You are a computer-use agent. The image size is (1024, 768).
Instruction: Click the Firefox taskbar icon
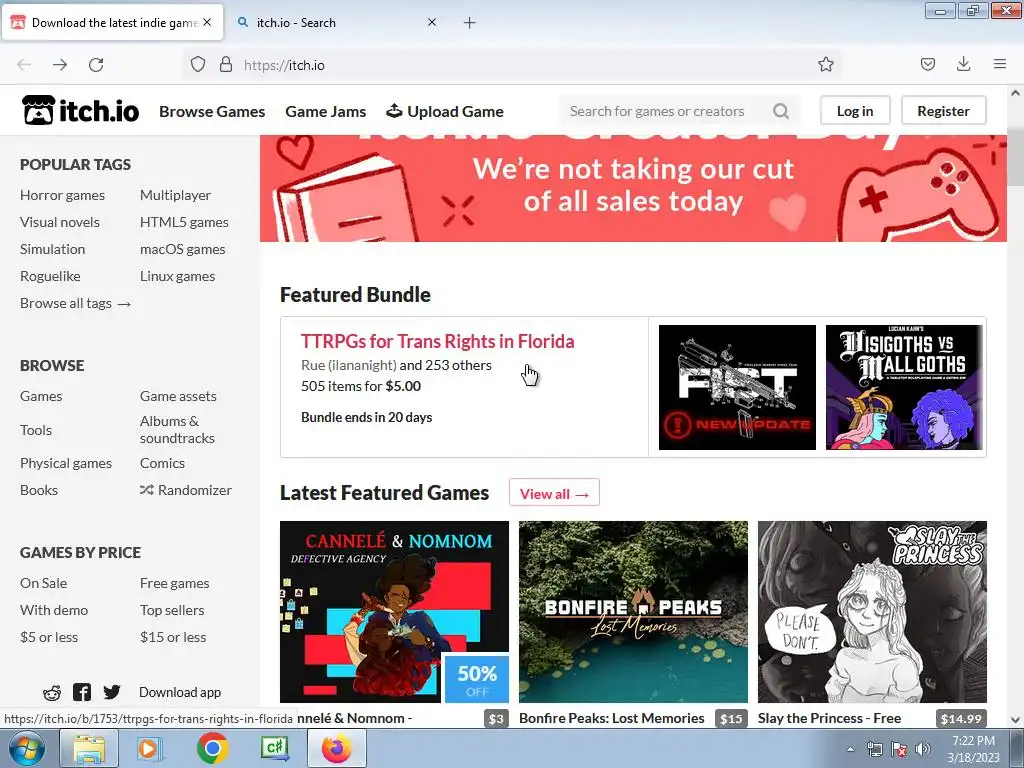[x=336, y=748]
